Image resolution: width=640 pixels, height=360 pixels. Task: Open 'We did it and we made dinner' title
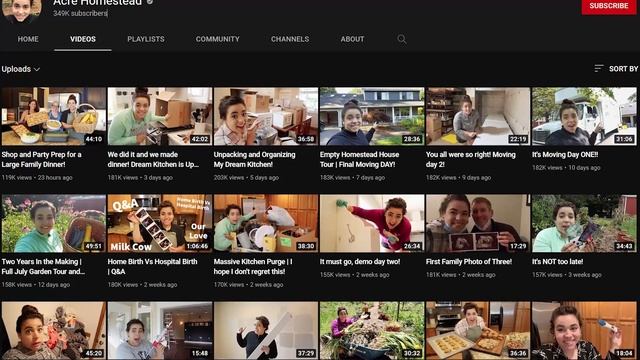[x=153, y=160]
